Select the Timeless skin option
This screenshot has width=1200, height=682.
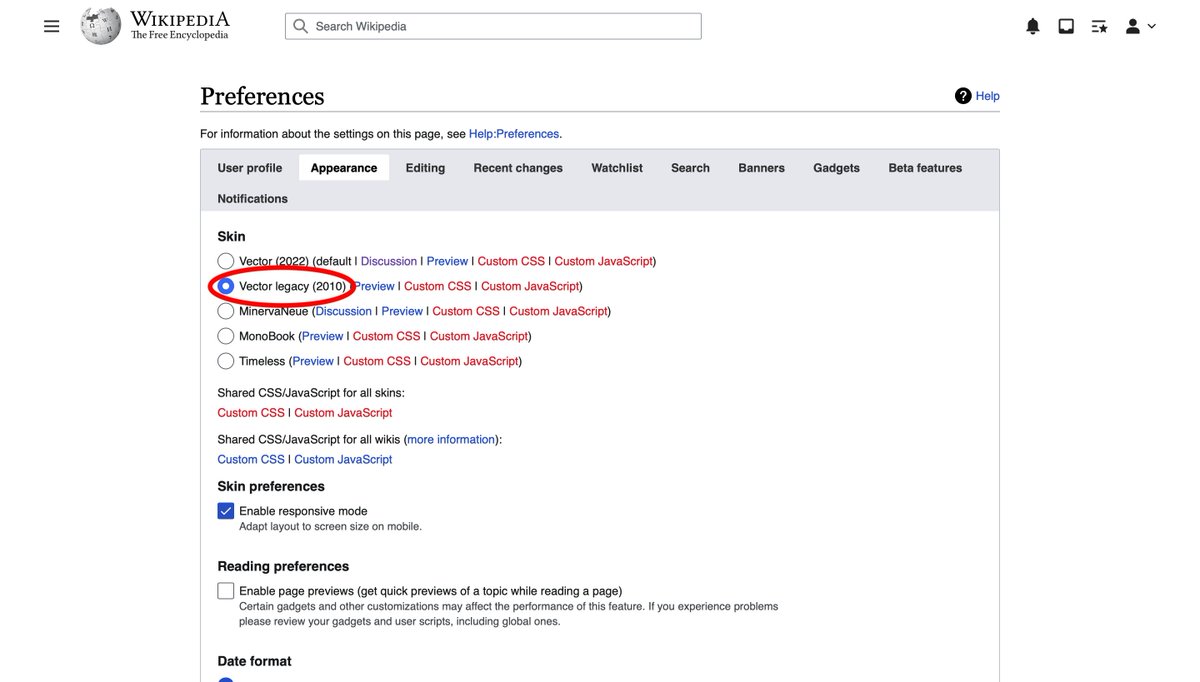coord(226,361)
